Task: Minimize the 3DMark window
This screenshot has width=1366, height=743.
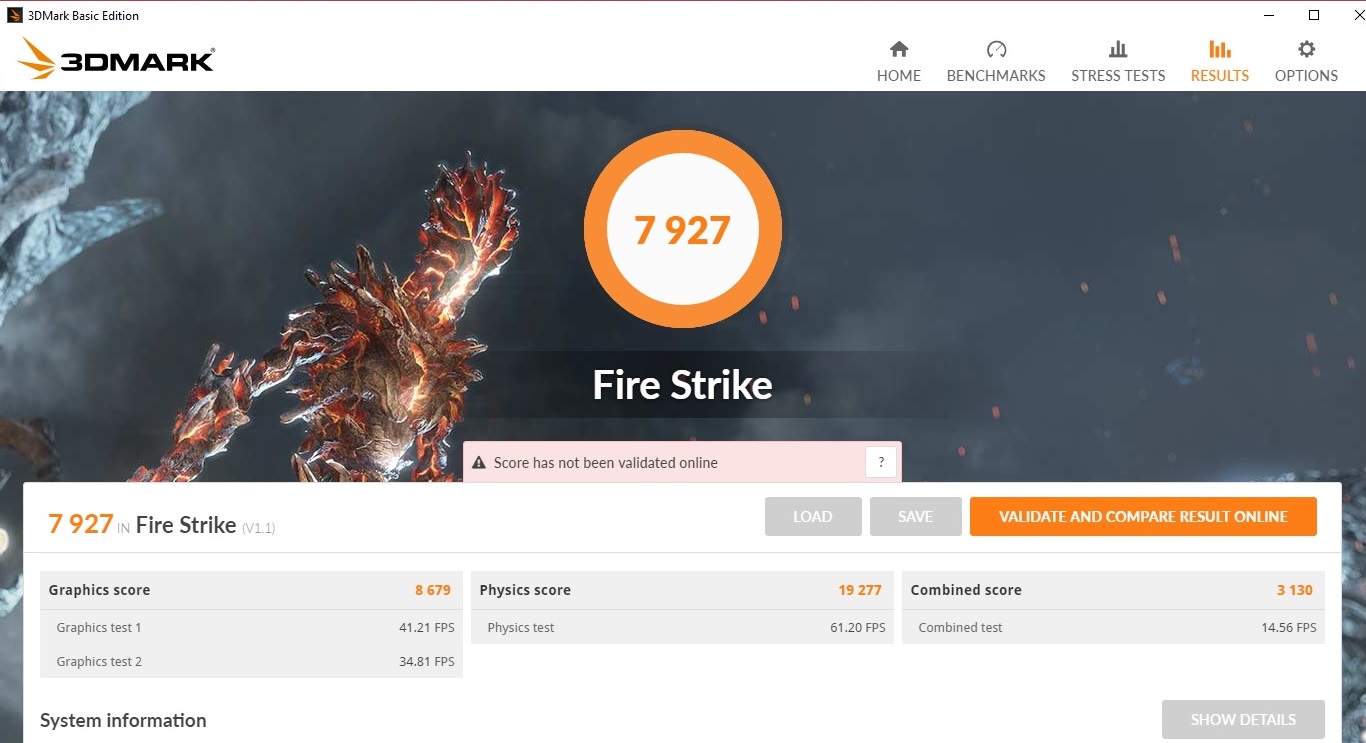Action: [1269, 15]
